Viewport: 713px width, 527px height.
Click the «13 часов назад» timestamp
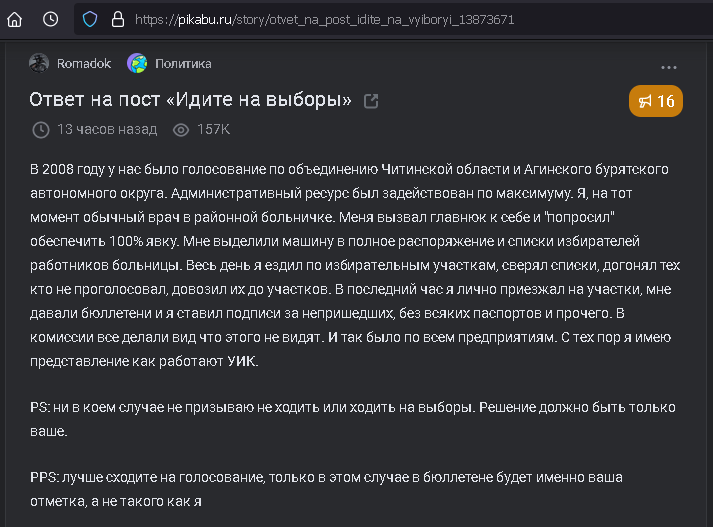tap(107, 130)
